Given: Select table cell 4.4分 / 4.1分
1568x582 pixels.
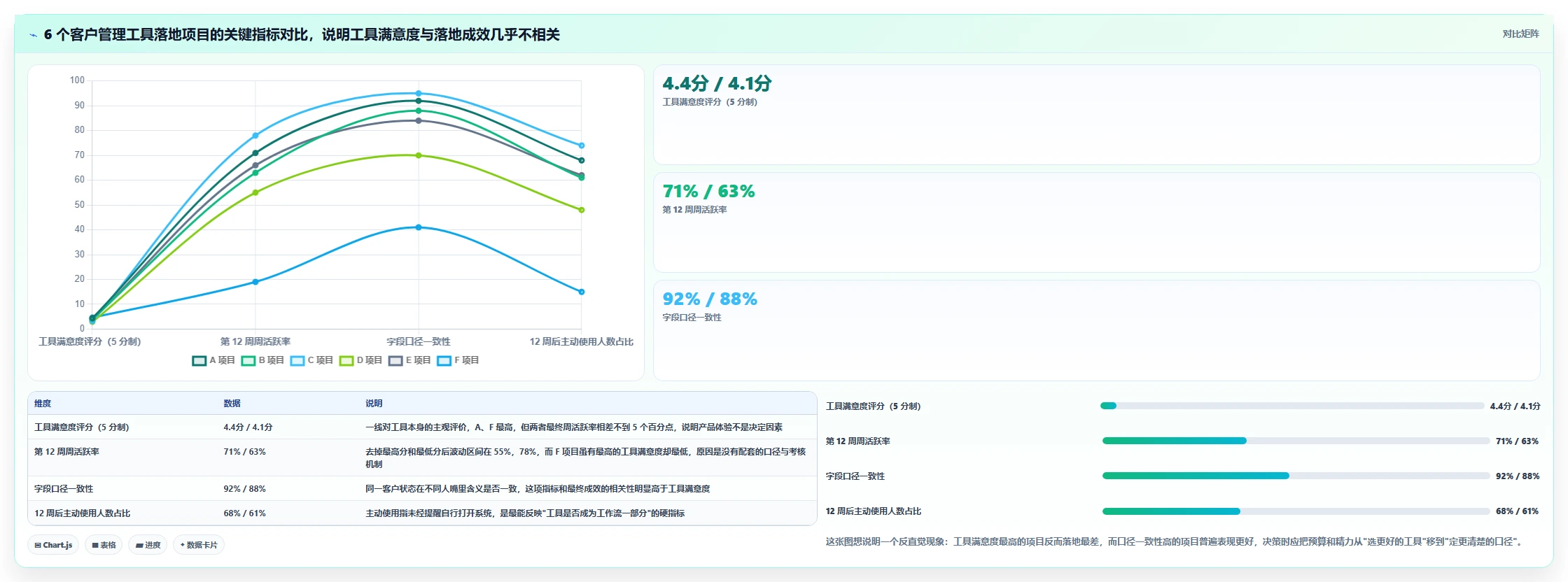Looking at the screenshot, I should click(248, 427).
